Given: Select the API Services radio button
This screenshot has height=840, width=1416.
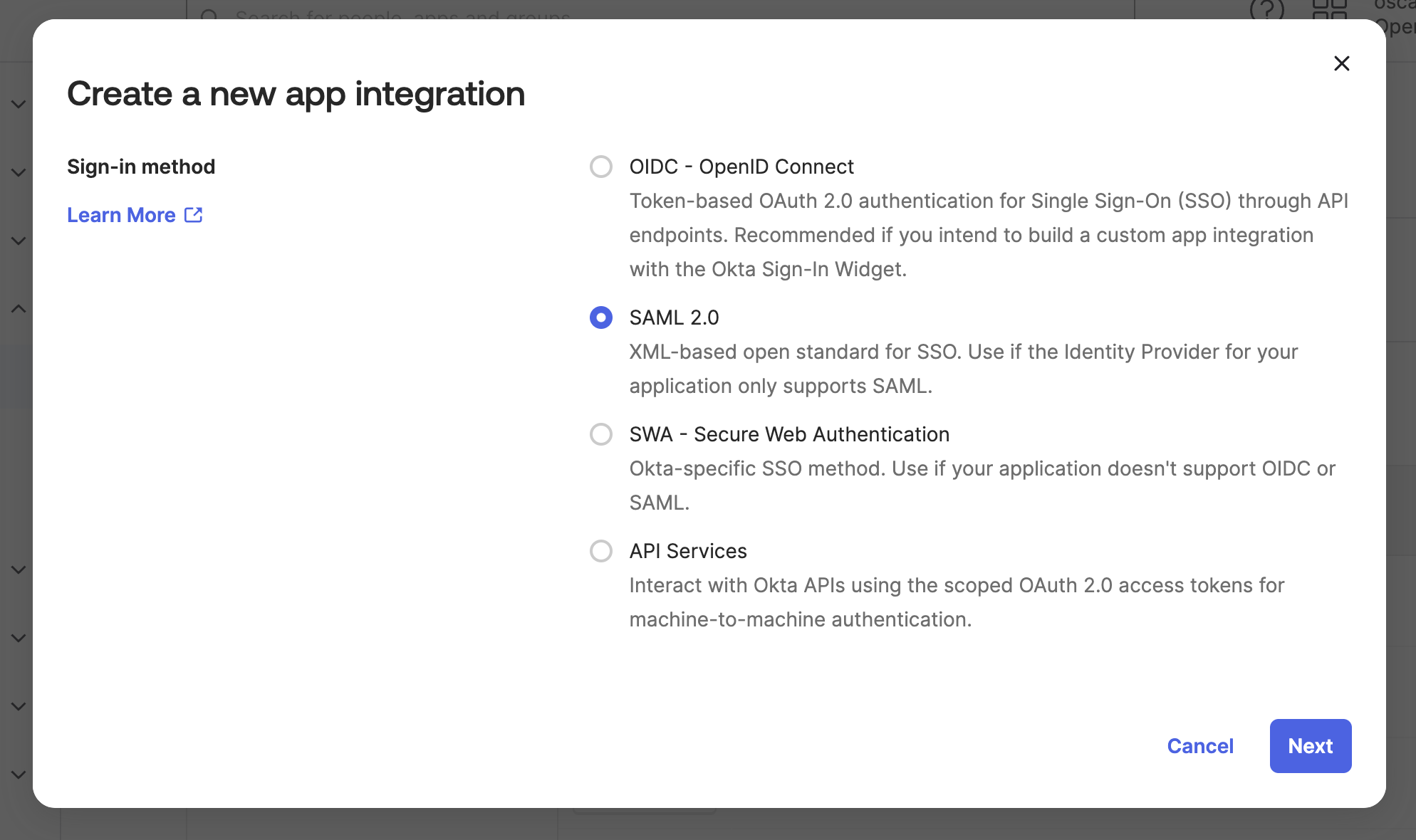Looking at the screenshot, I should (601, 551).
